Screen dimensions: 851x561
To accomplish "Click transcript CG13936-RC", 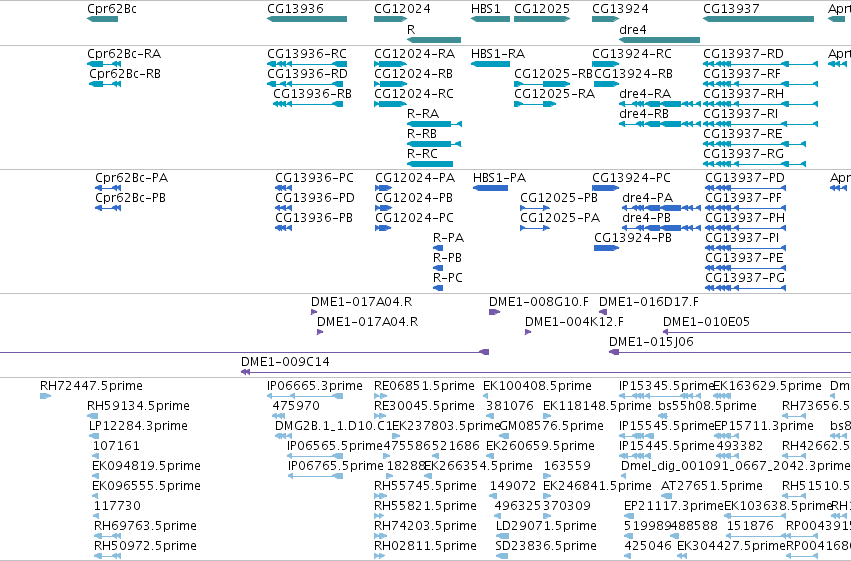I will 305,64.
